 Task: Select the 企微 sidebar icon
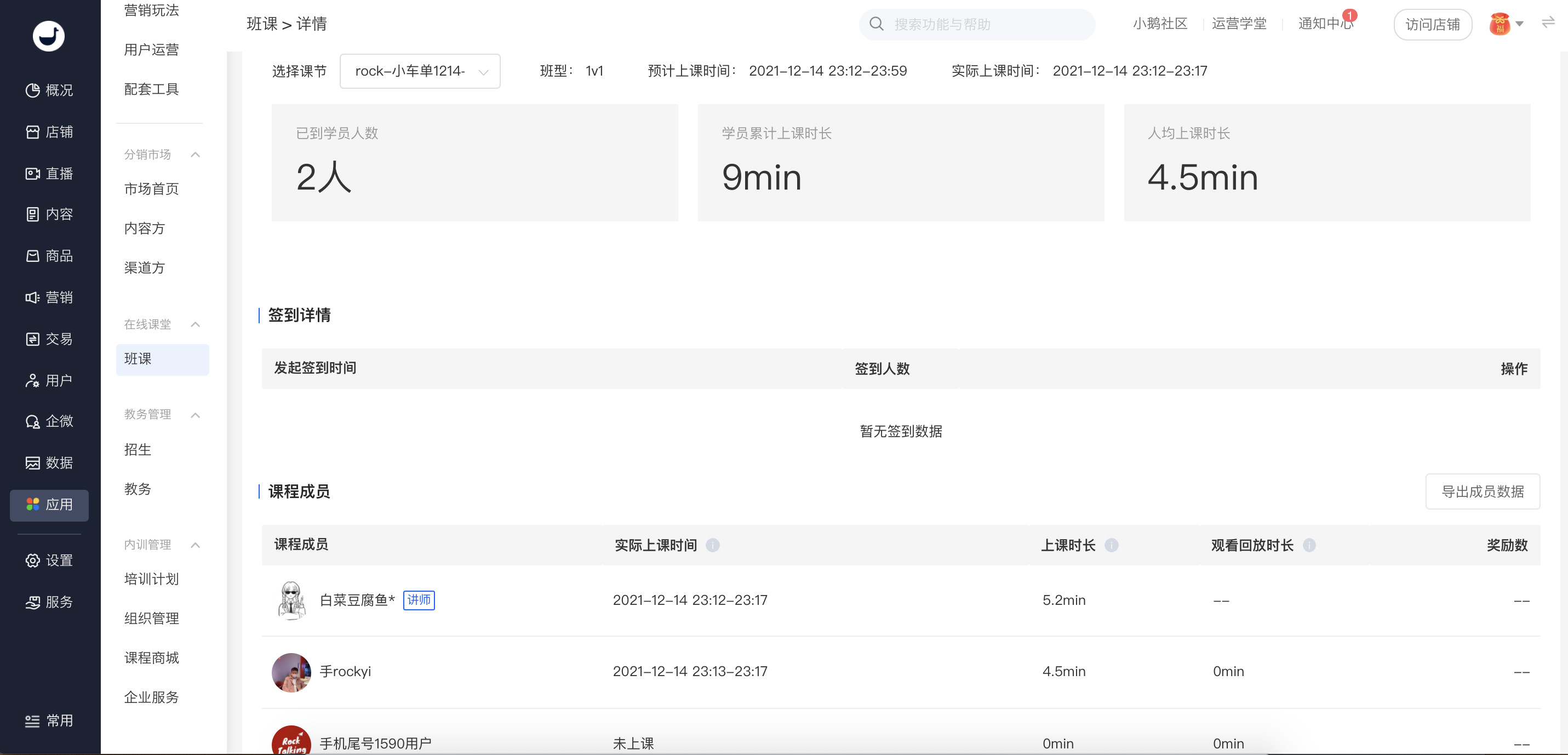(33, 421)
